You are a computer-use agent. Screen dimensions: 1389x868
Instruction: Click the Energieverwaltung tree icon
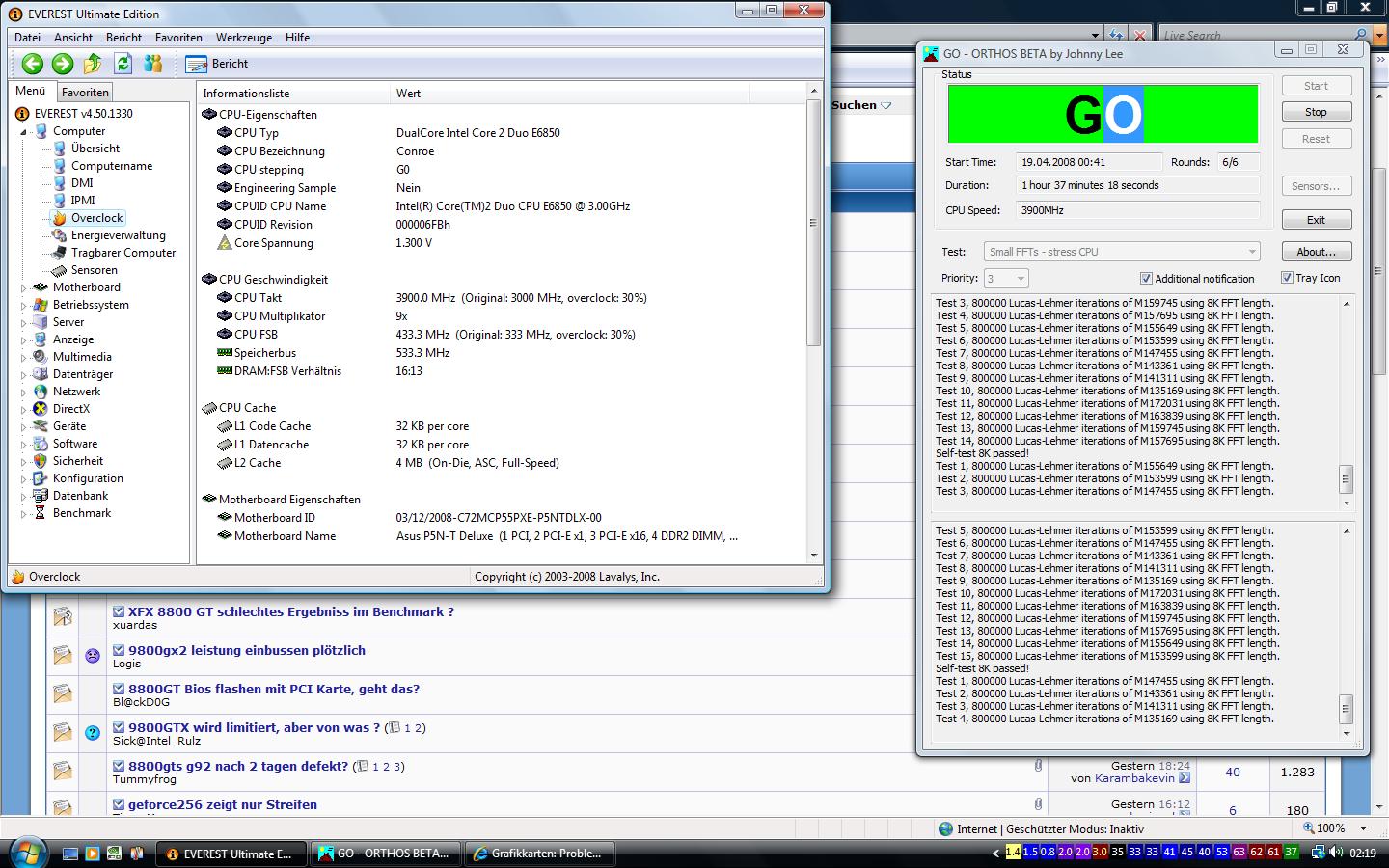(60, 235)
